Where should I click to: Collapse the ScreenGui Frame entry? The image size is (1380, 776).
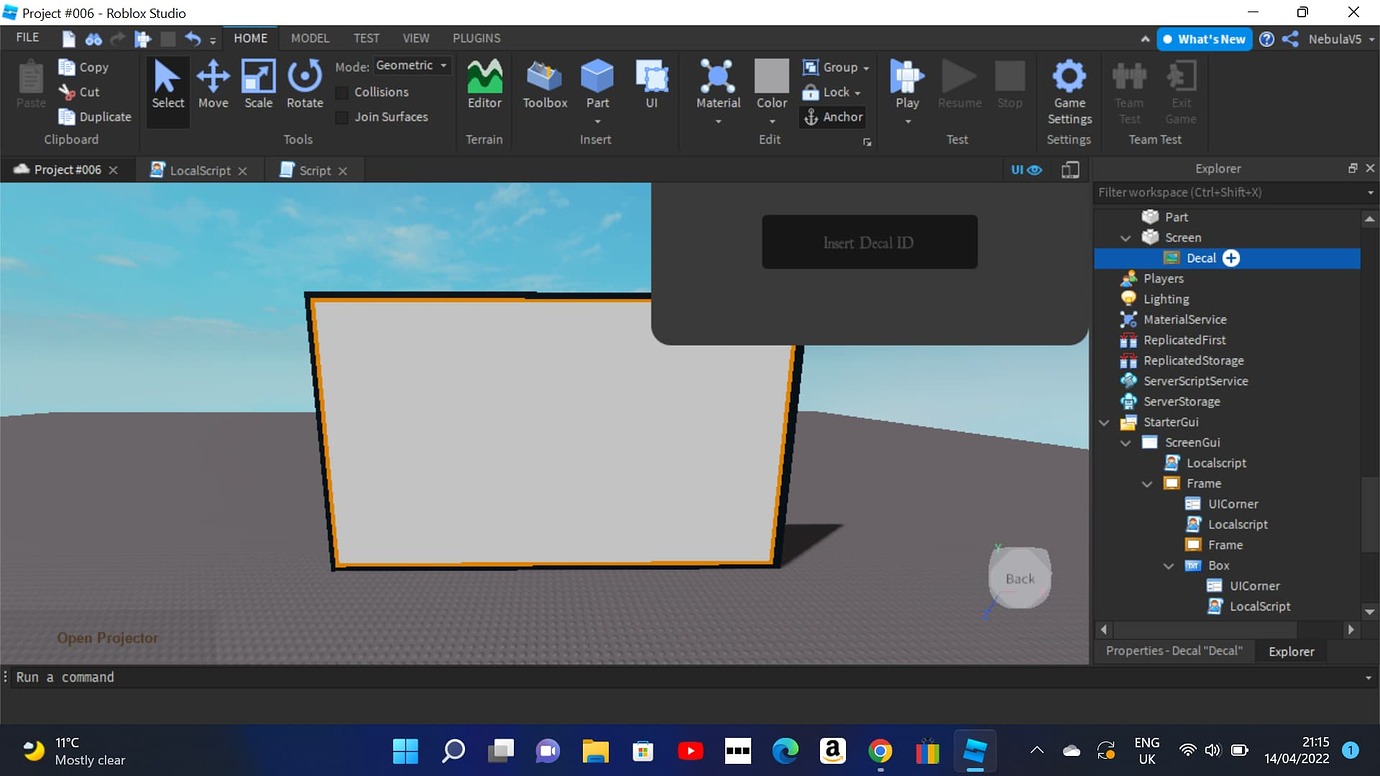(1147, 483)
